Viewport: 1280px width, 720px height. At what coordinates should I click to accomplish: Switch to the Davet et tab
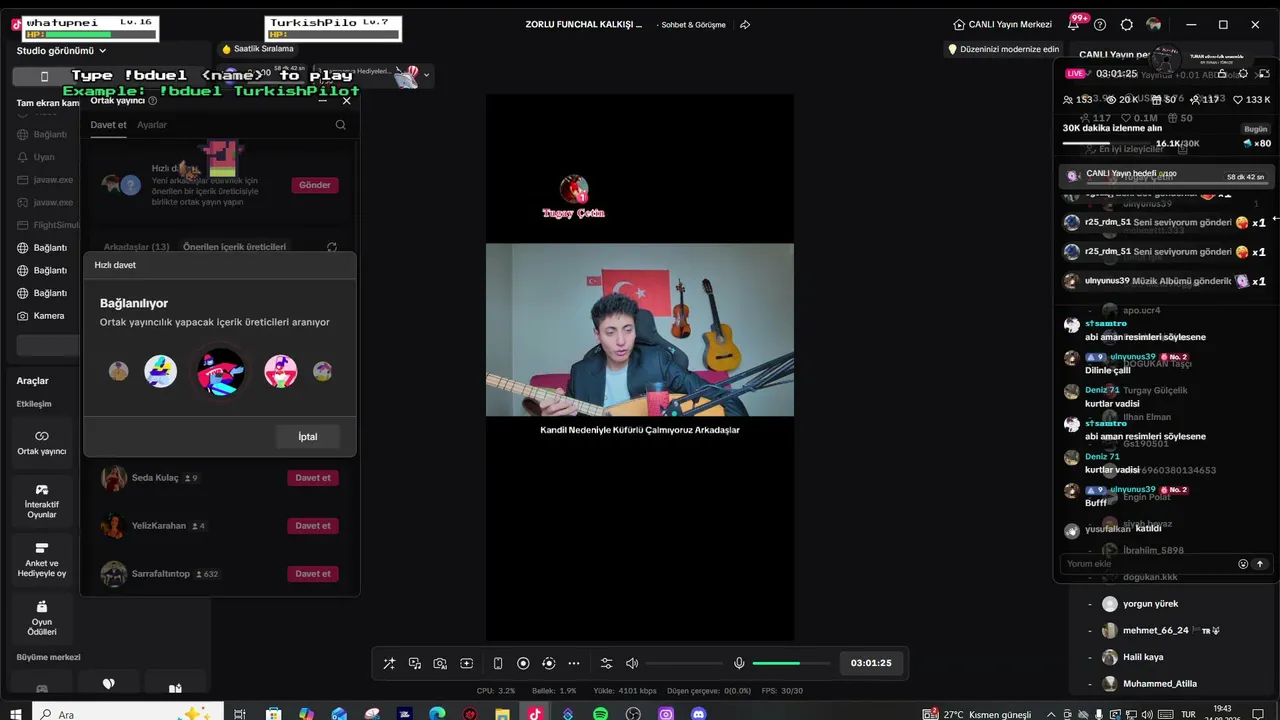pyautogui.click(x=108, y=125)
